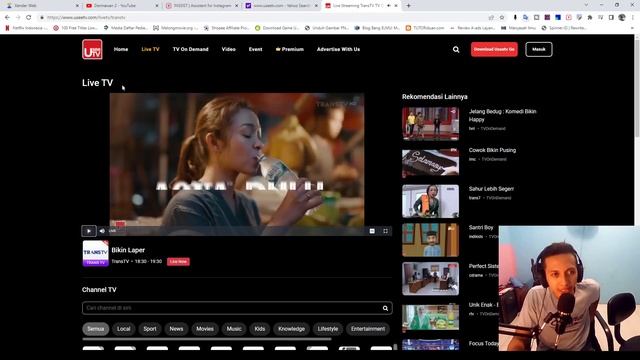The height and width of the screenshot is (360, 640).
Task: Open Santri Boy thumbnail
Action: point(430,240)
